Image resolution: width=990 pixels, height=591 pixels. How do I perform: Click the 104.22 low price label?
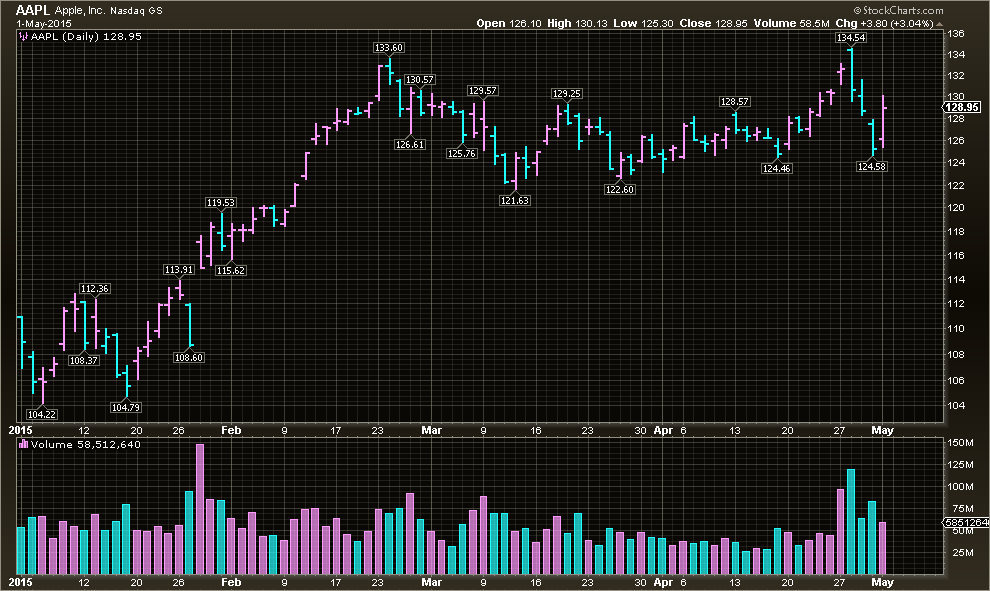coord(42,414)
